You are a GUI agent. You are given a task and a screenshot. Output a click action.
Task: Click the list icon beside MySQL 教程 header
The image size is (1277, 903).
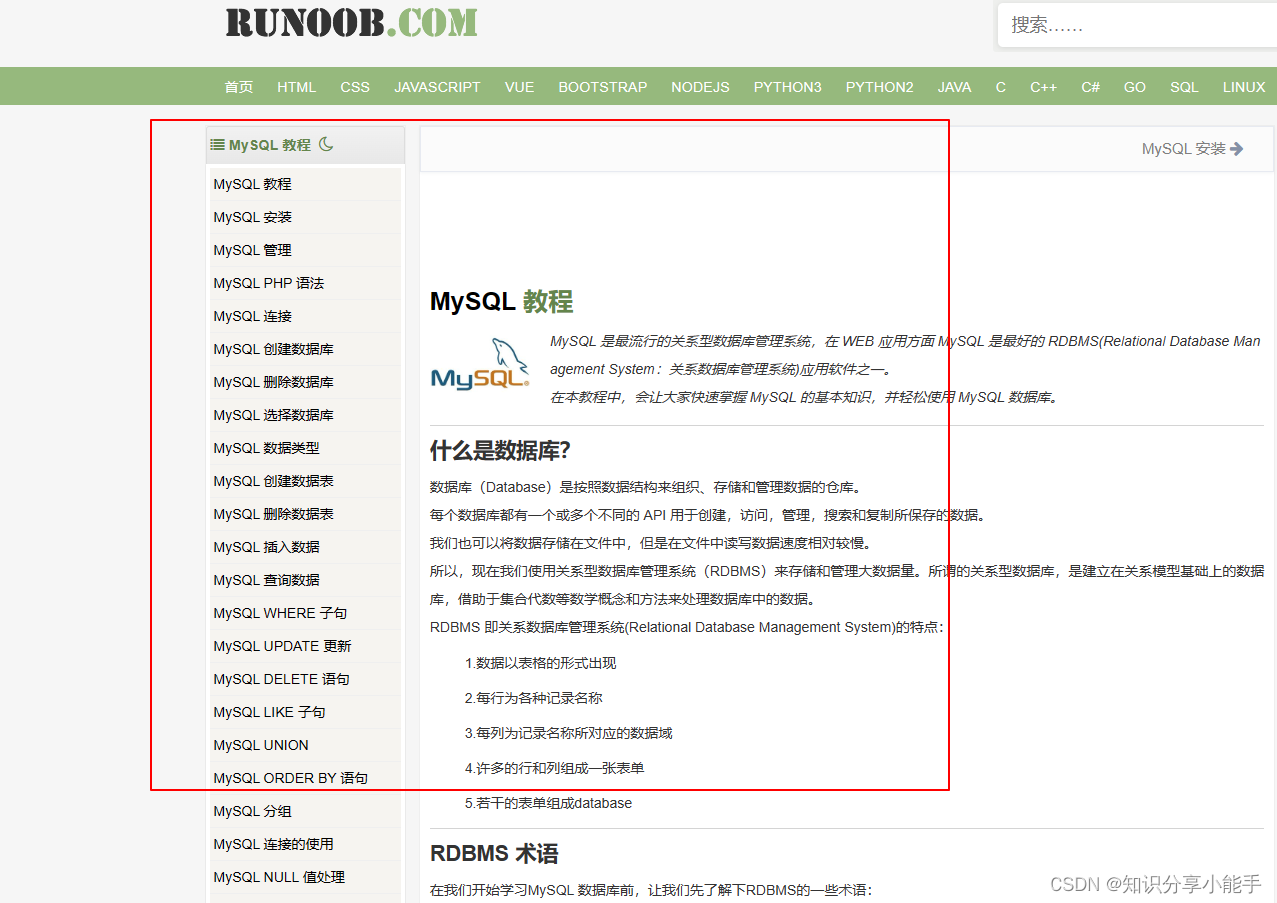(217, 145)
